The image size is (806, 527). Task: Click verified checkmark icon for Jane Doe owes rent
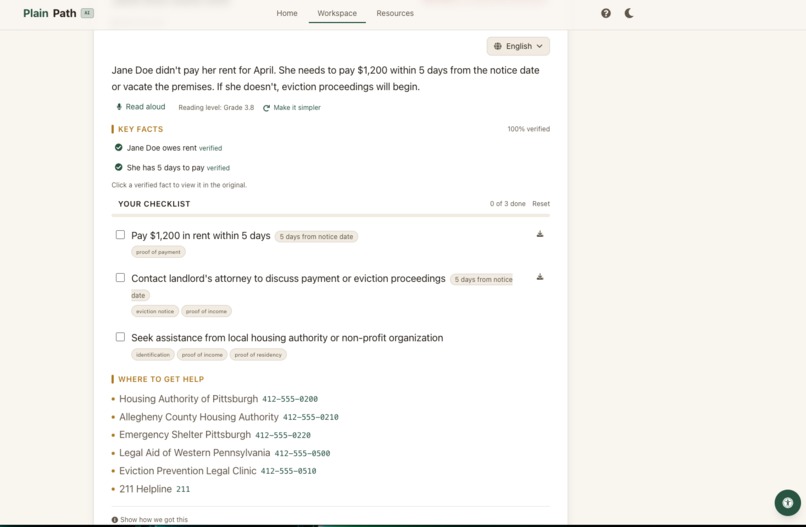click(x=119, y=148)
